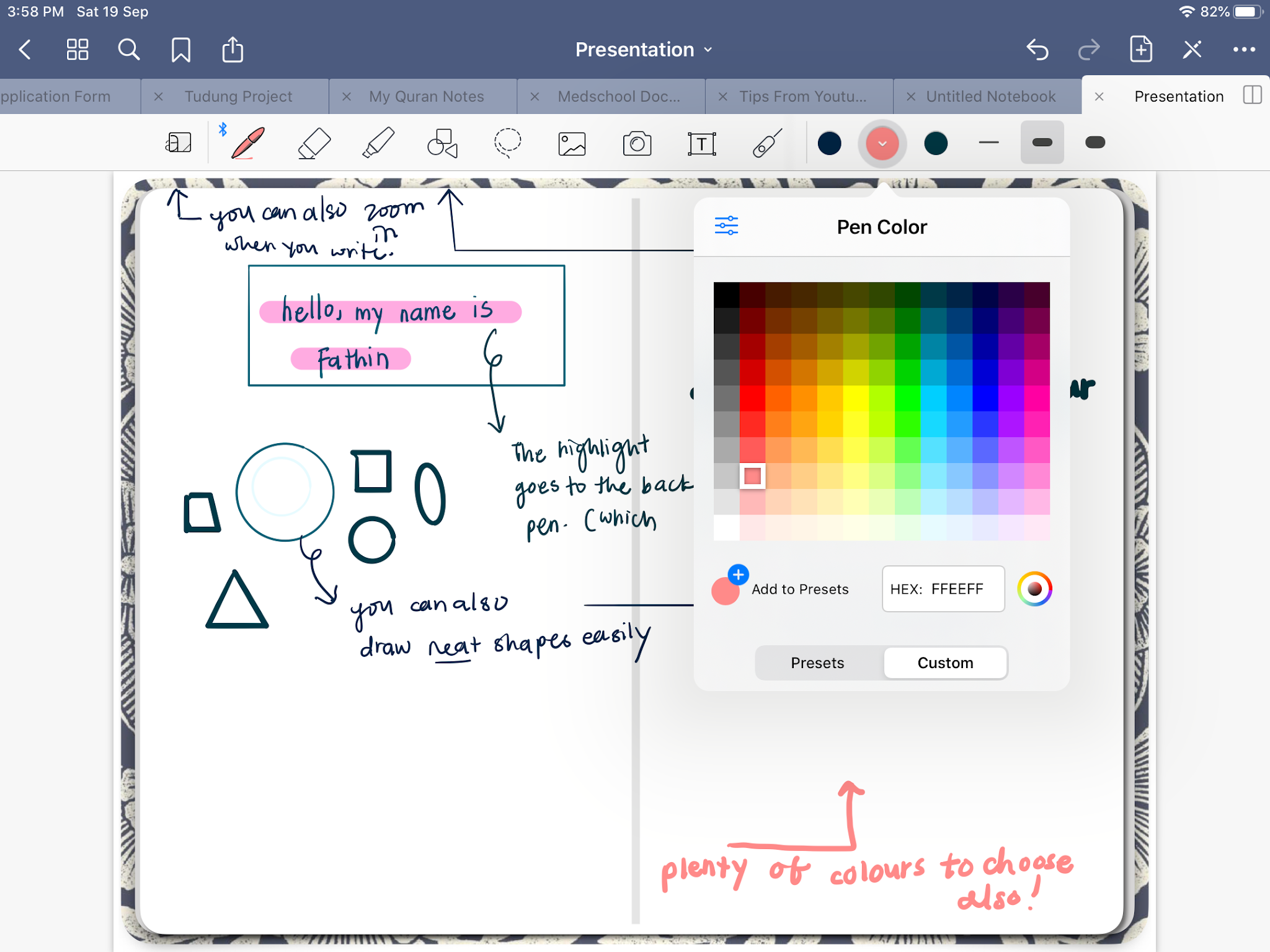Open the three-dots more options menu
The image size is (1270, 952).
[1243, 50]
